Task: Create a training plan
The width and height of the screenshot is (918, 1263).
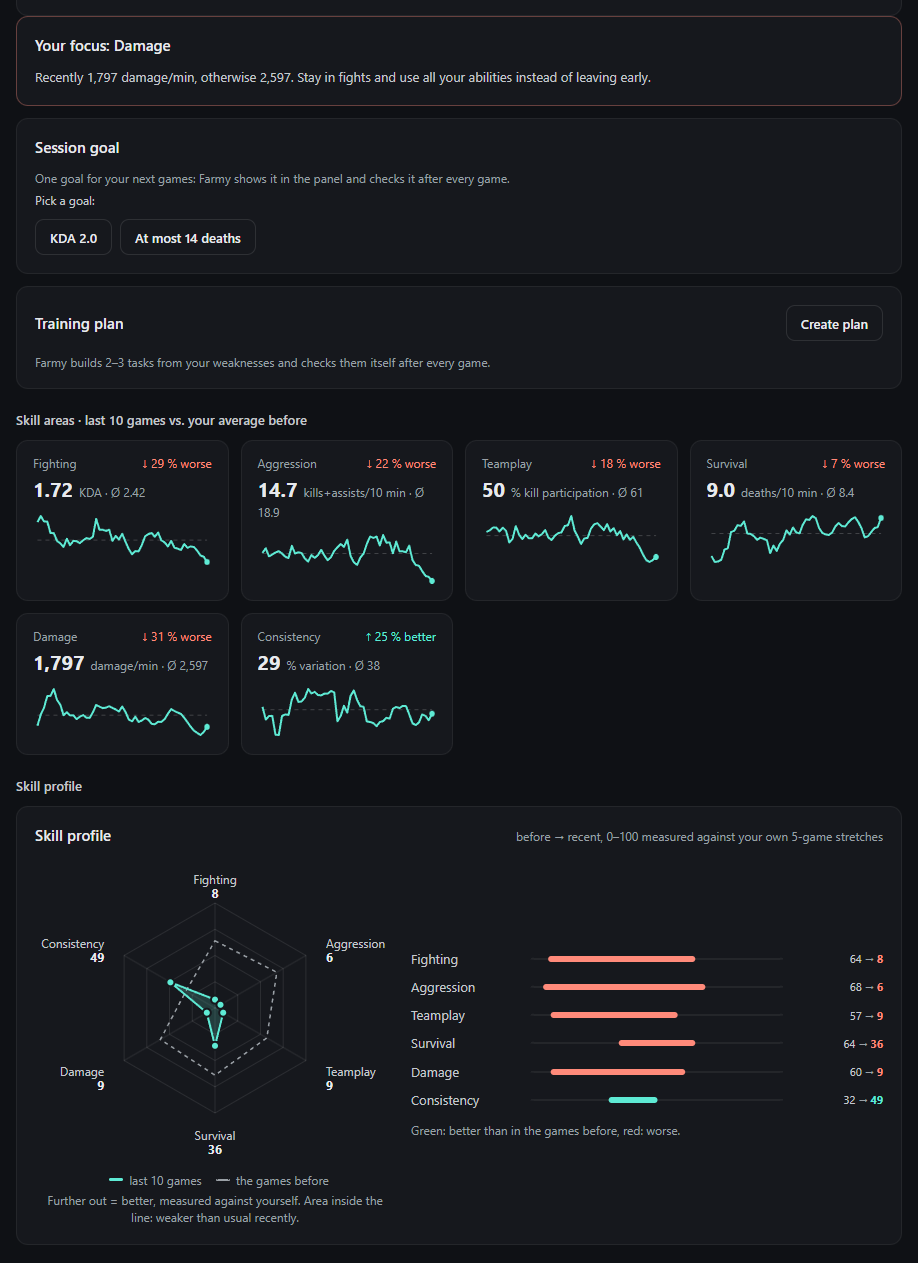Action: pyautogui.click(x=834, y=323)
